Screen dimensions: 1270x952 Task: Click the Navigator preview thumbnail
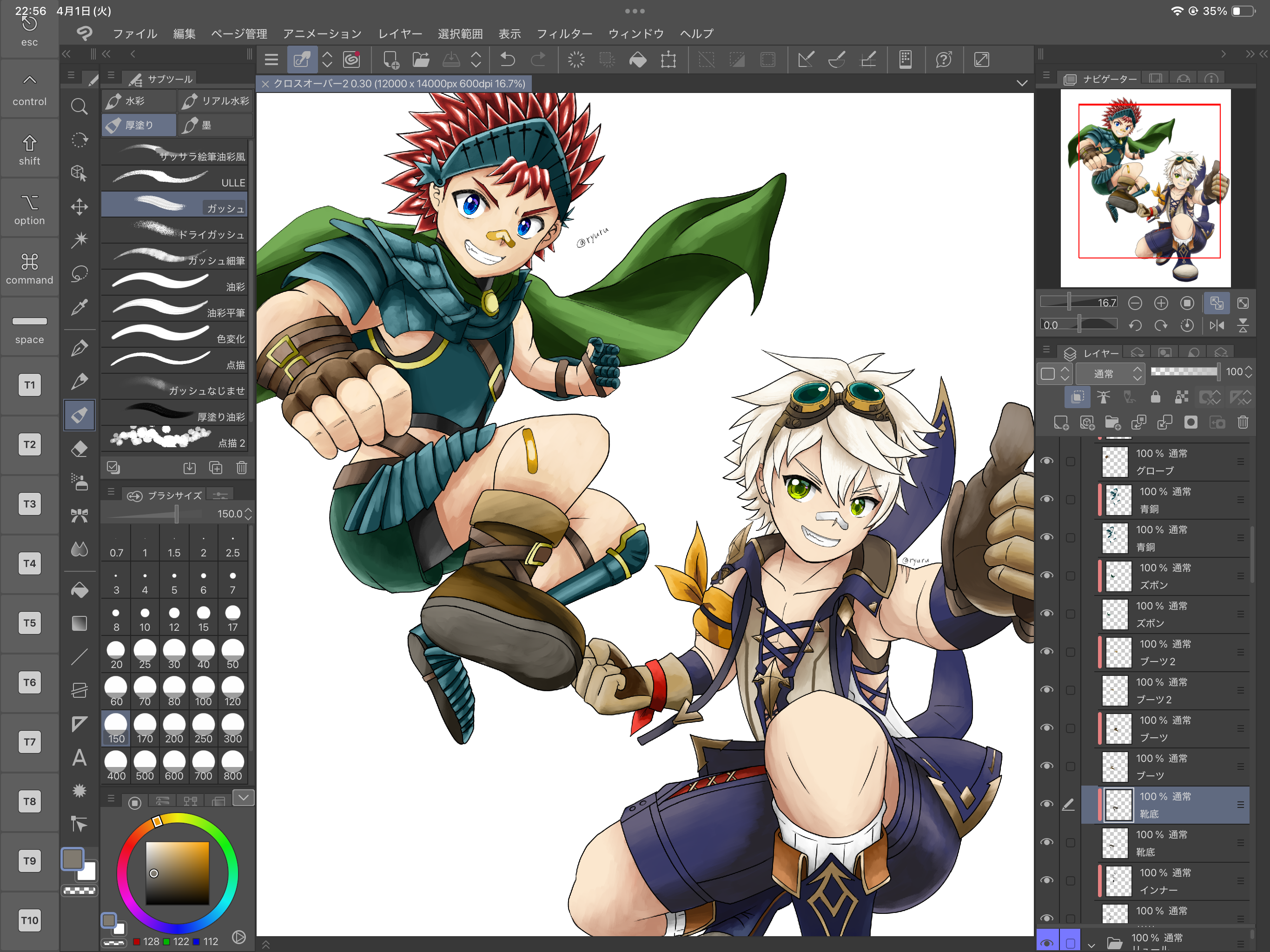click(x=1145, y=188)
